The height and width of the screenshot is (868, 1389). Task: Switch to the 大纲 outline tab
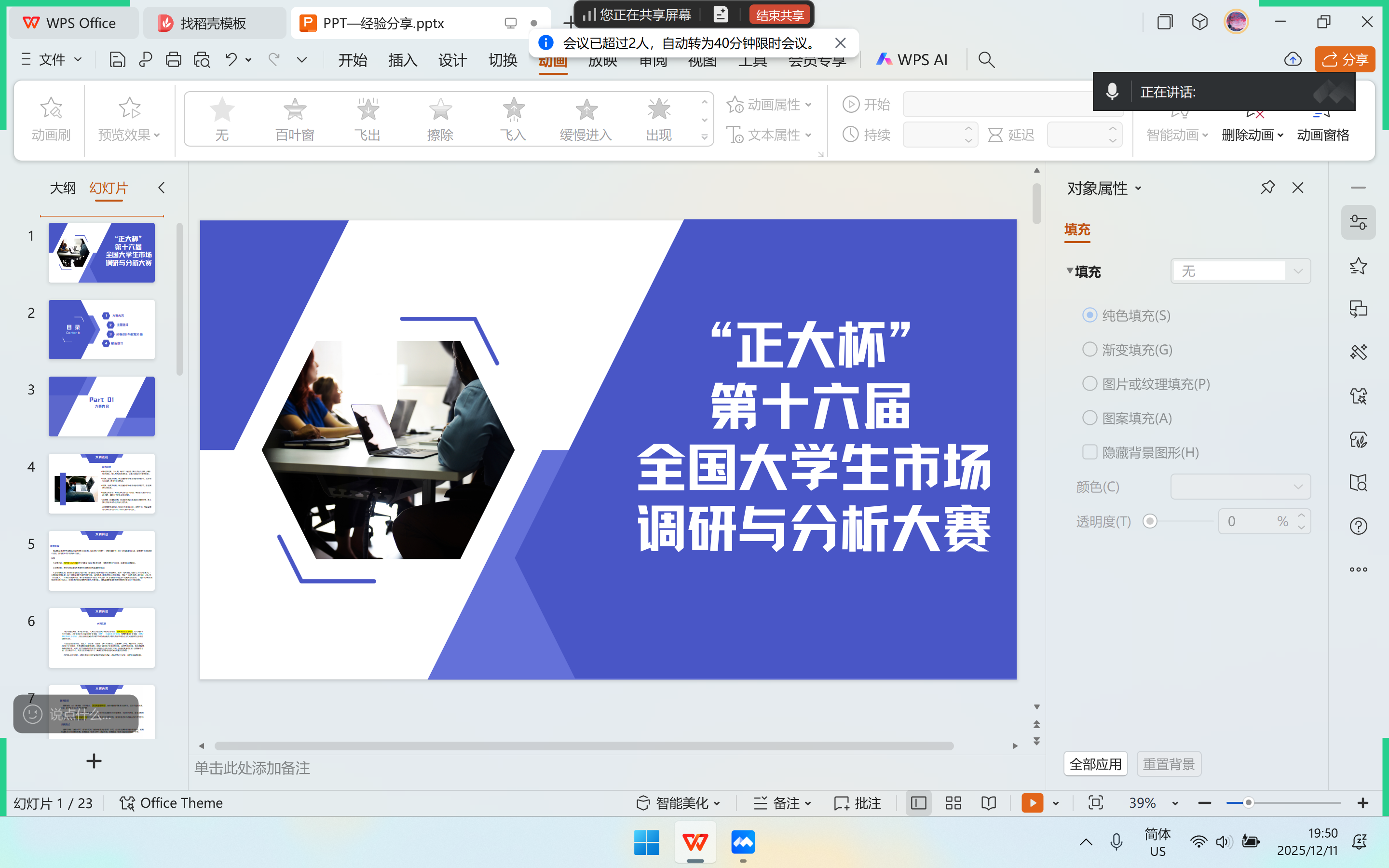click(63, 188)
